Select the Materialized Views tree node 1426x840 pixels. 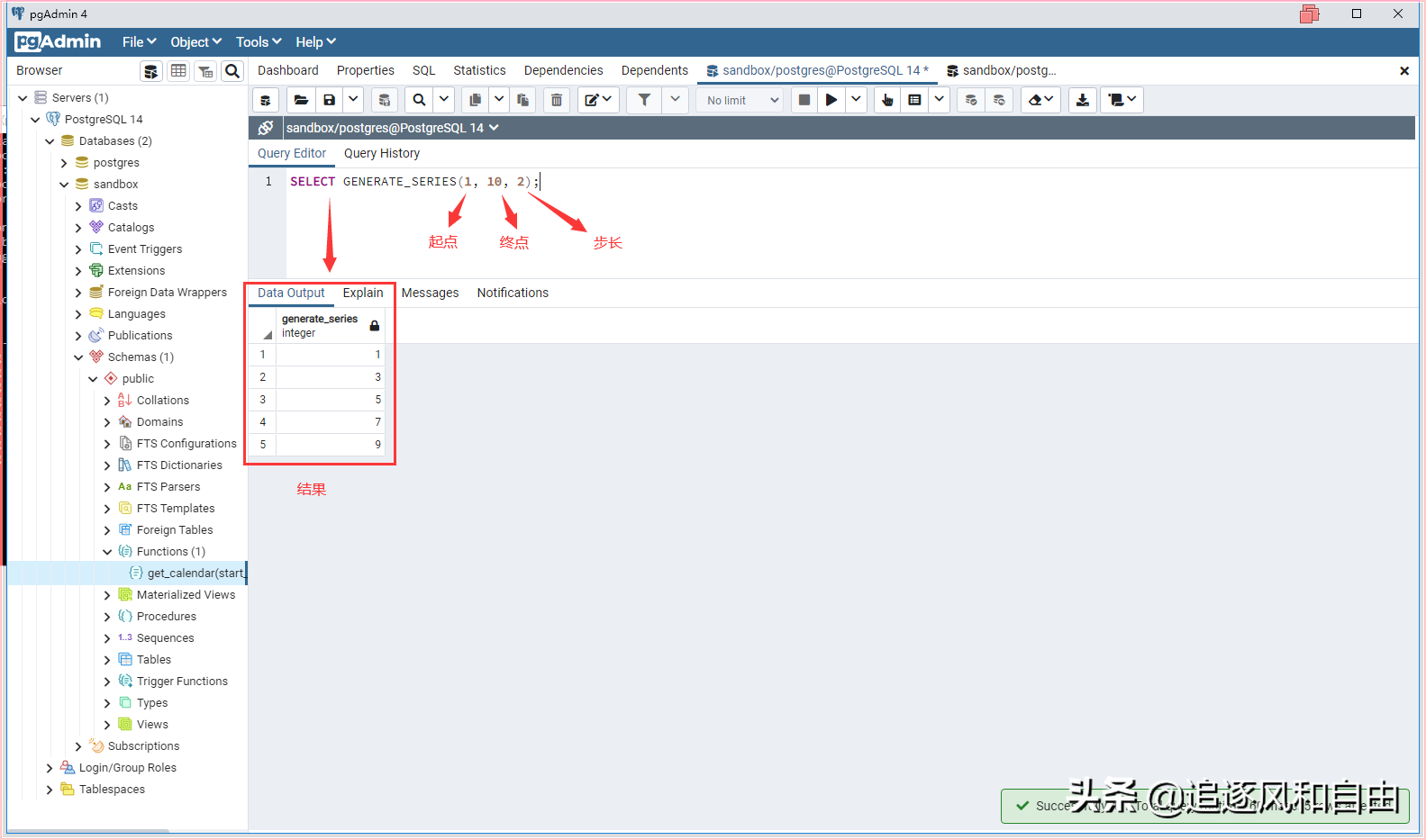click(x=186, y=595)
